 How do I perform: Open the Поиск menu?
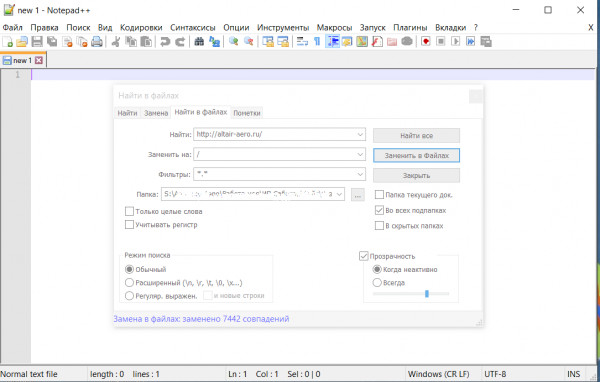coord(78,28)
